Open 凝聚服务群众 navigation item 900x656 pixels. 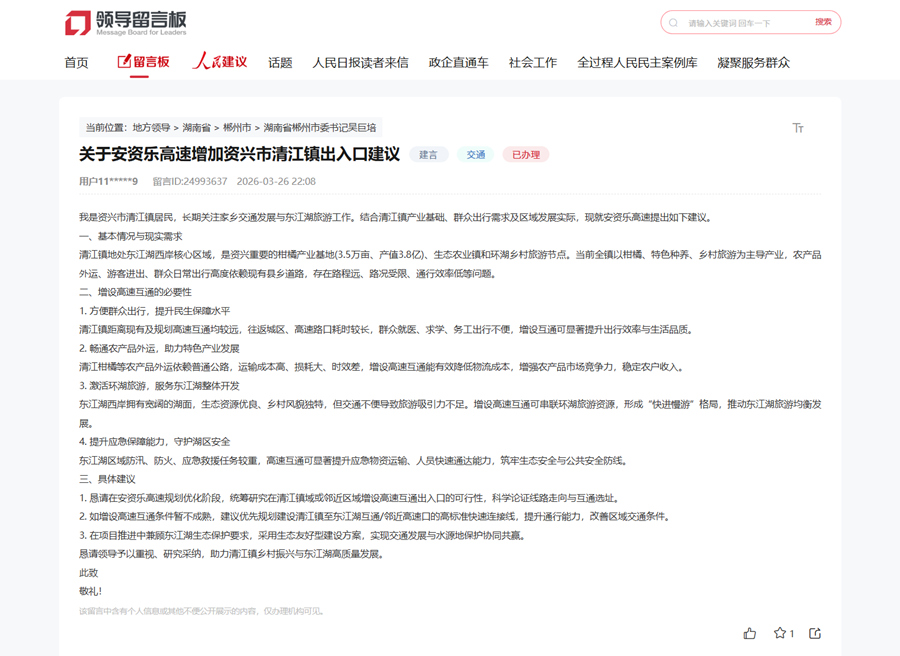(x=753, y=63)
